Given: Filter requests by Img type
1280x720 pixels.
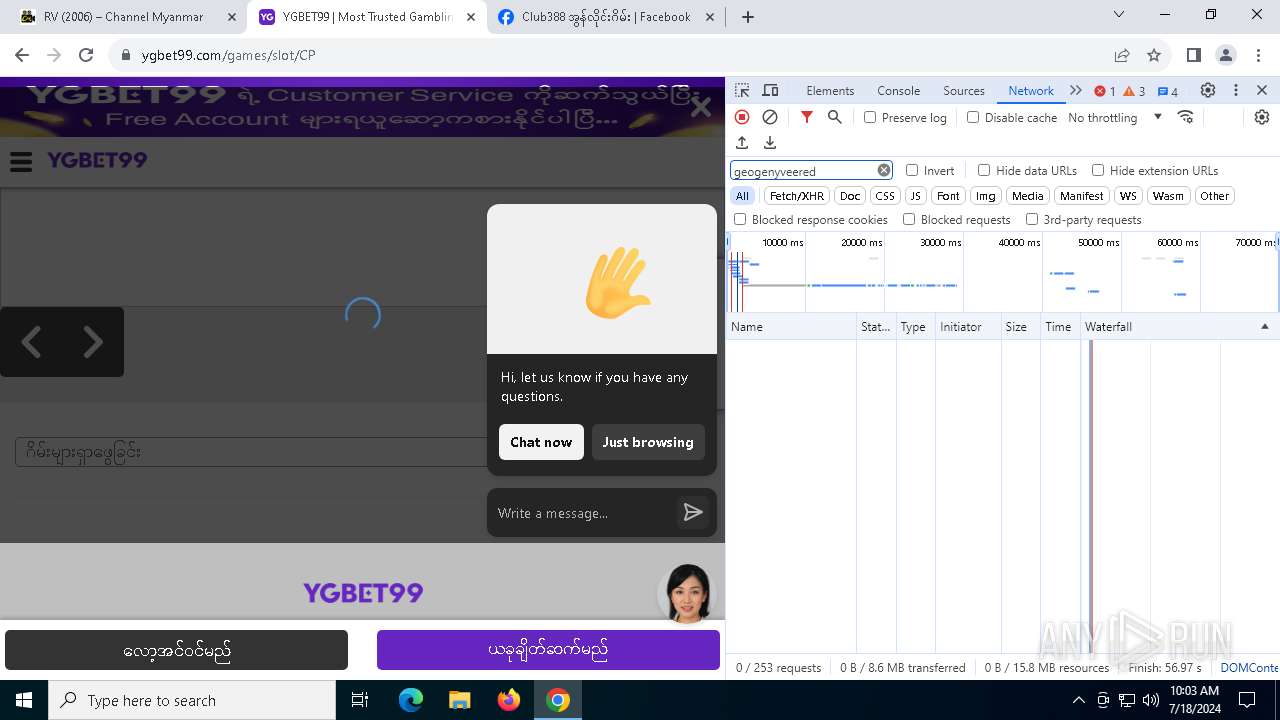Looking at the screenshot, I should (x=986, y=196).
